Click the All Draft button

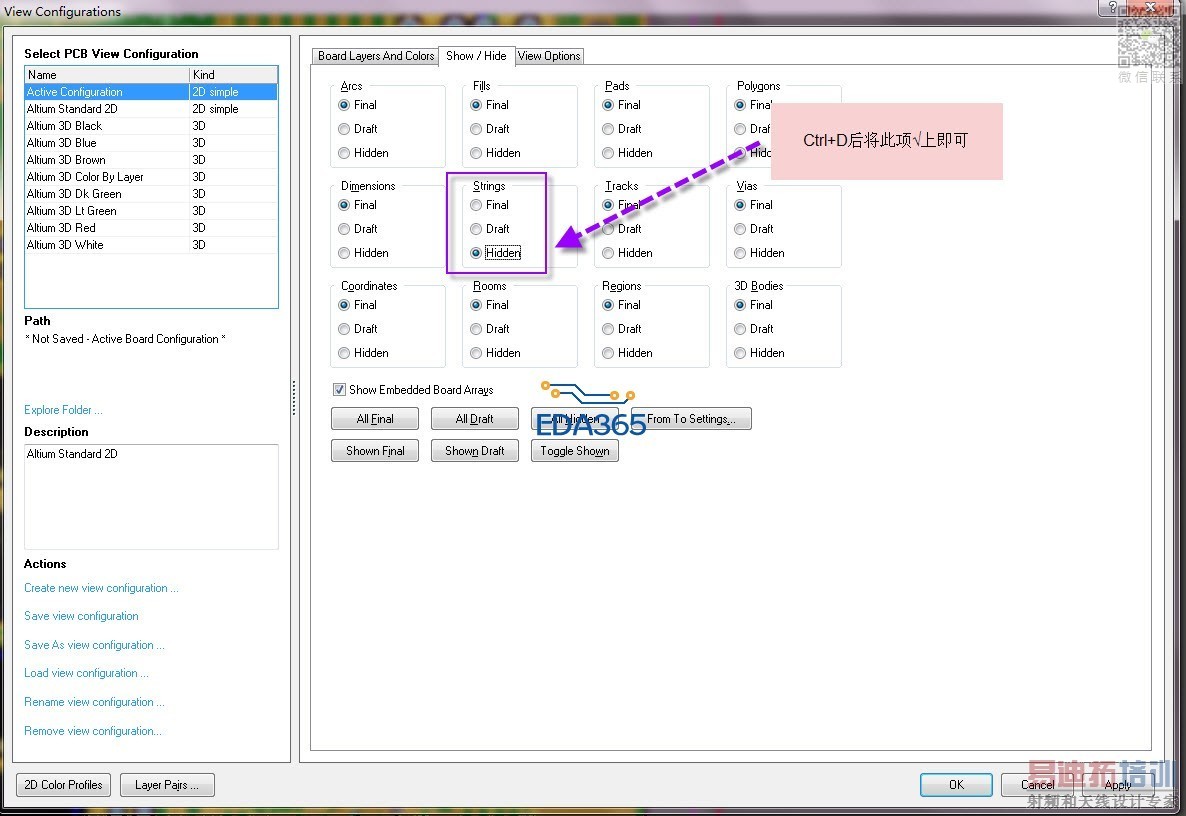(x=474, y=419)
